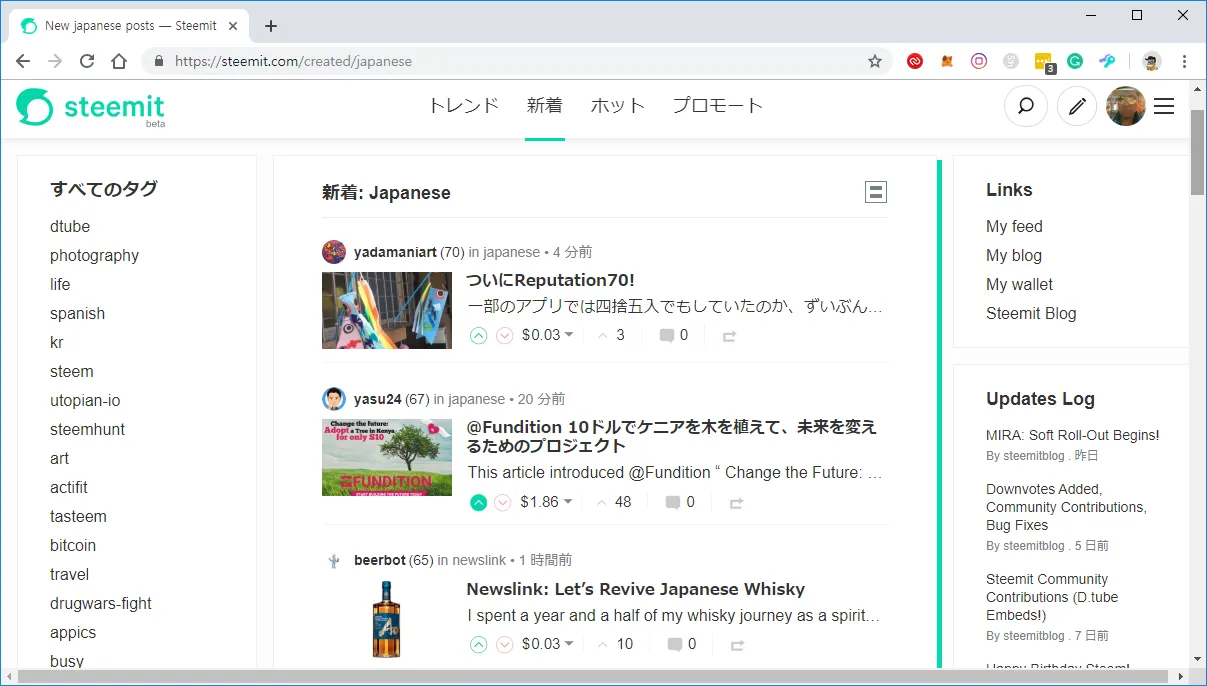Viewport: 1207px width, 686px height.
Task: Select the 新着 tab
Action: pyautogui.click(x=545, y=105)
